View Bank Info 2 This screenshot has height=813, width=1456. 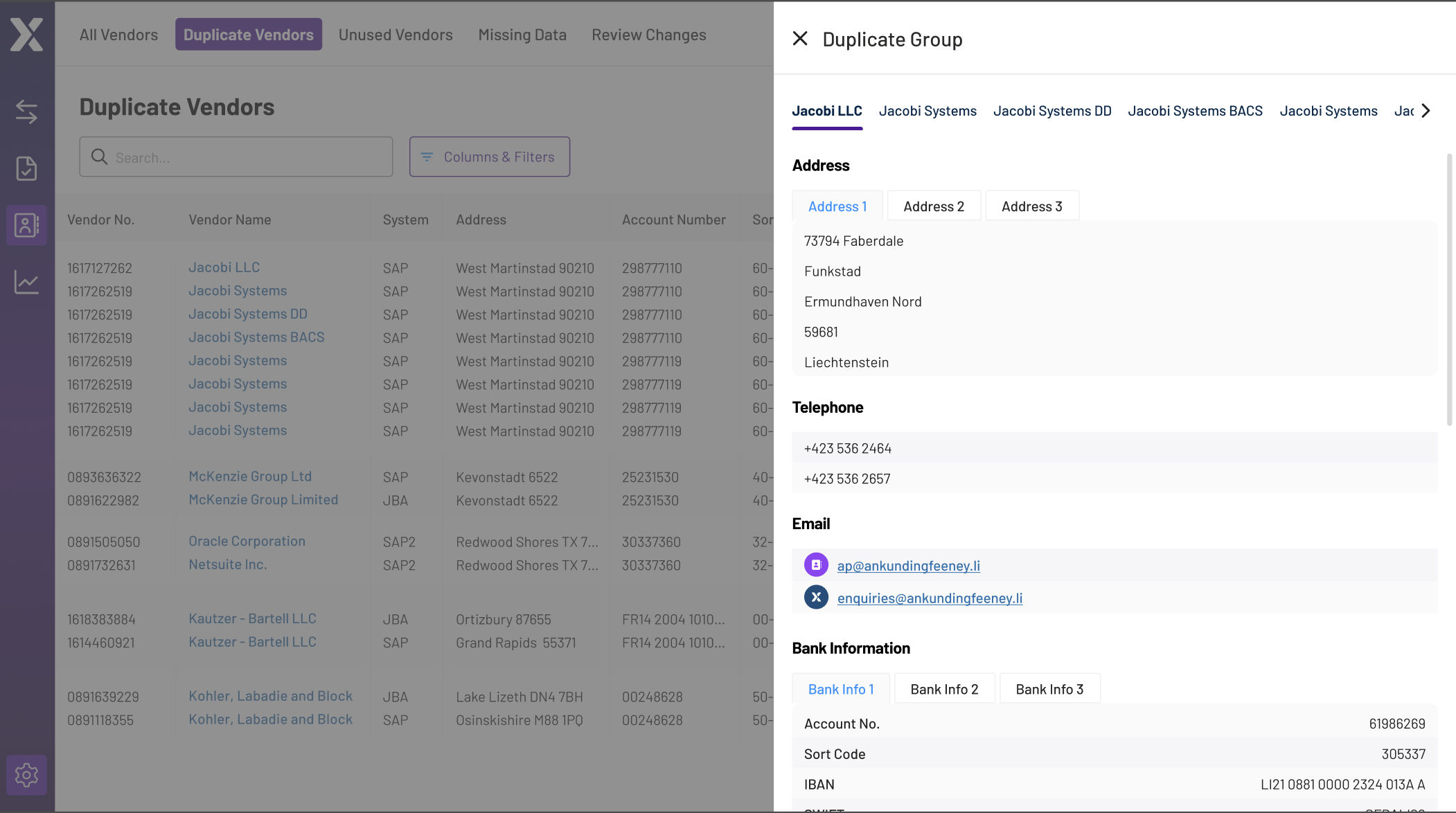tap(944, 689)
